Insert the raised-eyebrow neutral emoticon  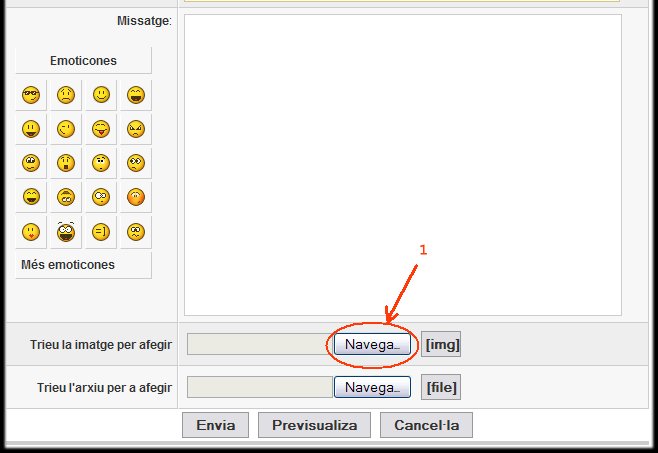pos(101,163)
